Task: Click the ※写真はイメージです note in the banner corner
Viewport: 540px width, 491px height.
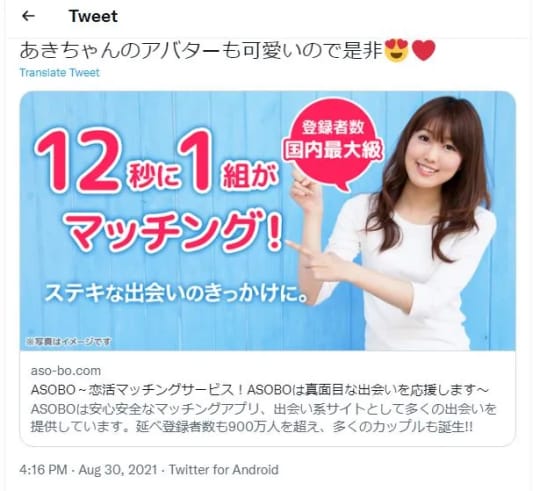Action: tap(69, 341)
